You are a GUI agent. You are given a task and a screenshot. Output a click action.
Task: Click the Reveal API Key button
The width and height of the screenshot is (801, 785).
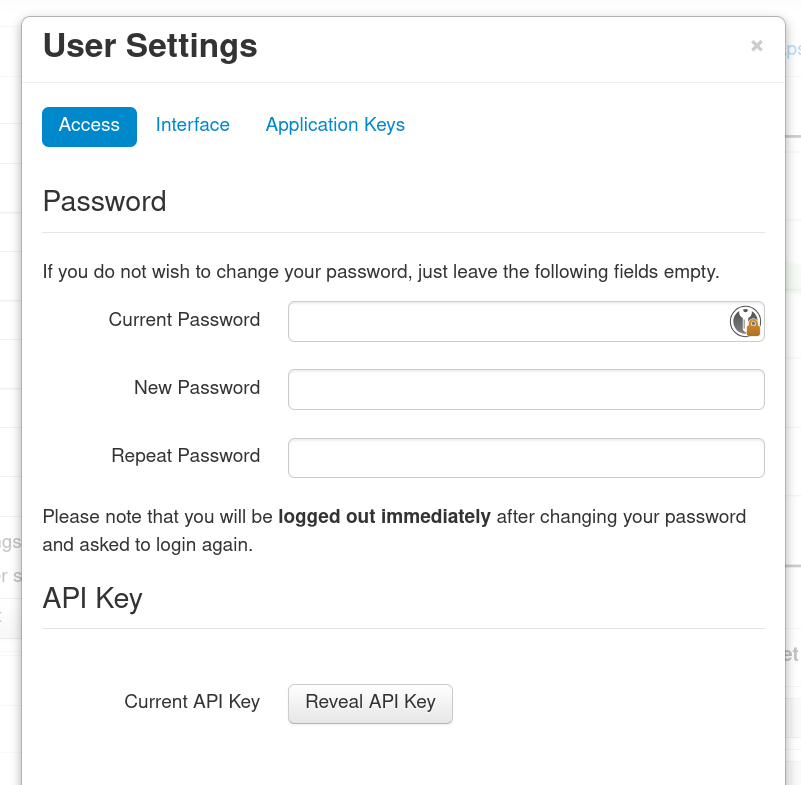tap(370, 703)
